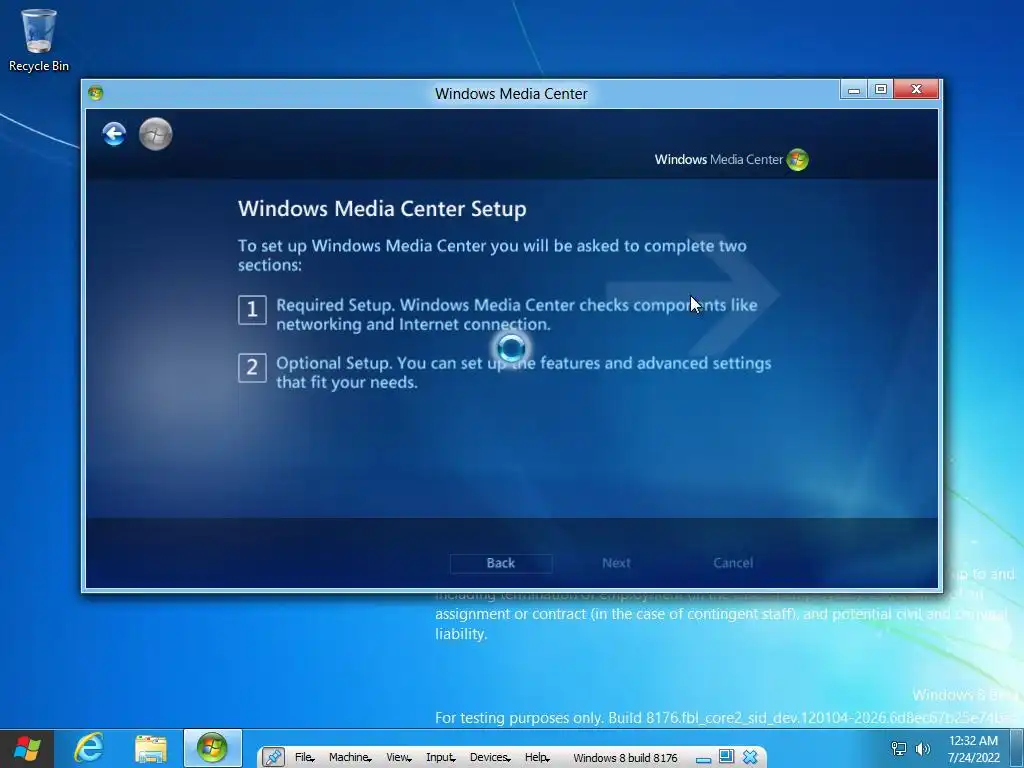The height and width of the screenshot is (768, 1024).
Task: Open the VirtualBox Devices menu
Action: [490, 758]
